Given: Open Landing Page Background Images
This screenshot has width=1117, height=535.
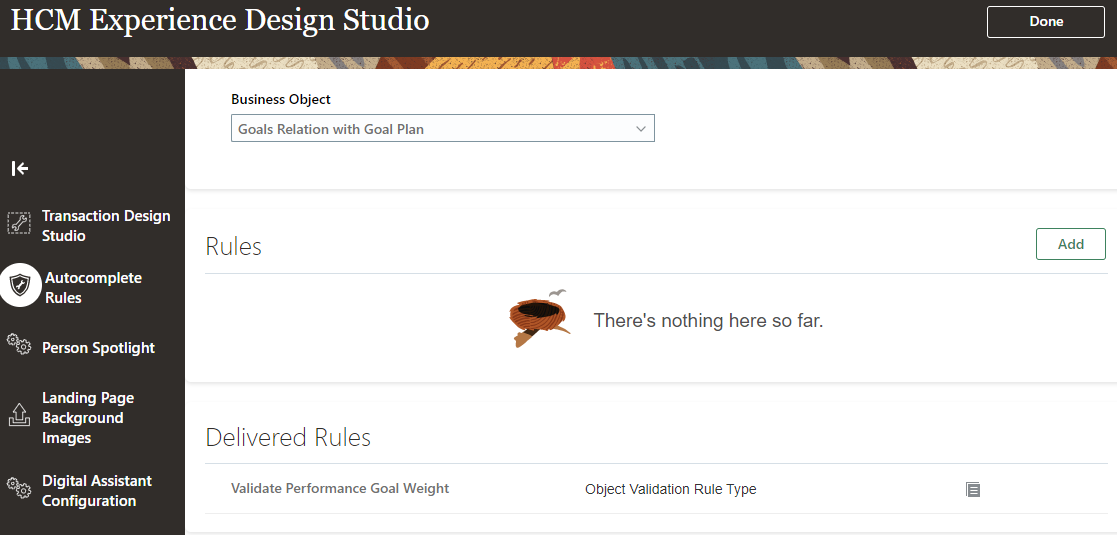Looking at the screenshot, I should pos(88,417).
